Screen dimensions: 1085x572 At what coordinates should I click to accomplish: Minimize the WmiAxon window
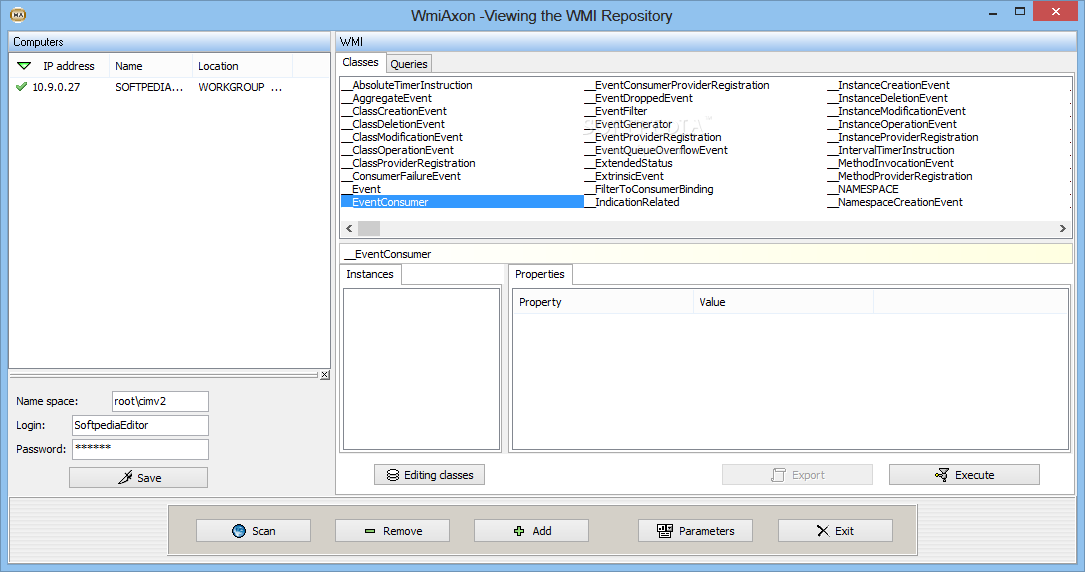[993, 12]
